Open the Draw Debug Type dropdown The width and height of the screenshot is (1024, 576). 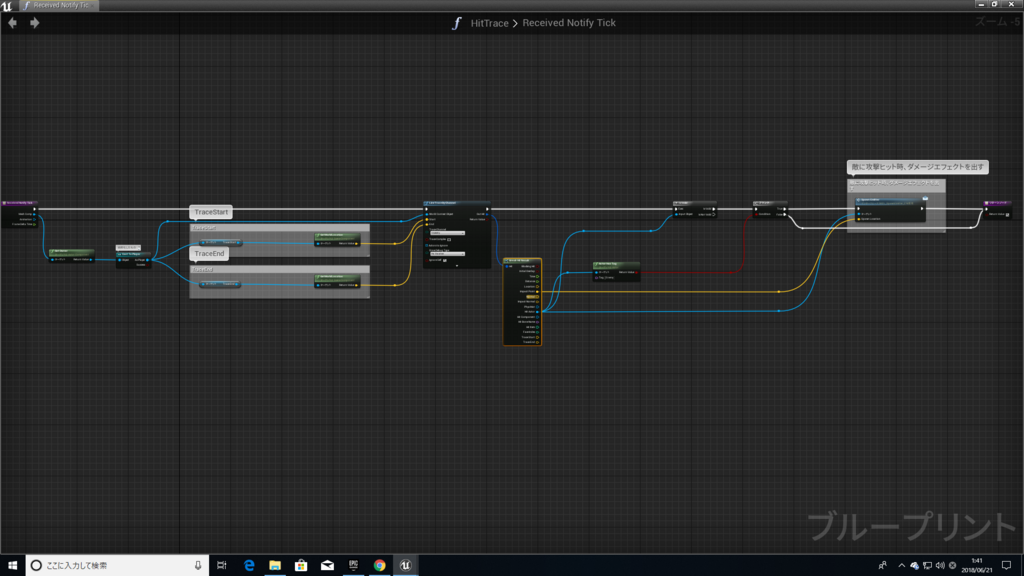coord(447,253)
